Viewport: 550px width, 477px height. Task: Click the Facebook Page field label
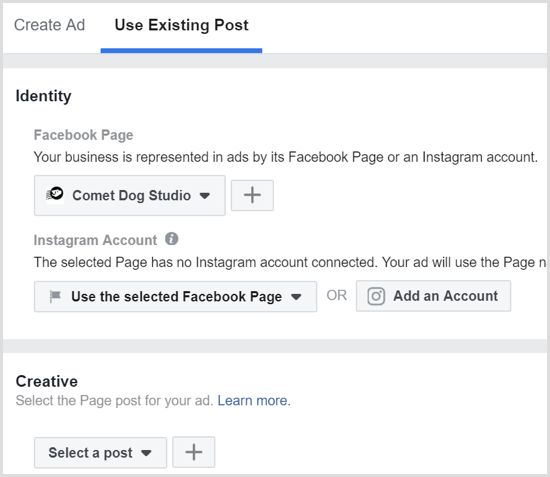(x=83, y=135)
